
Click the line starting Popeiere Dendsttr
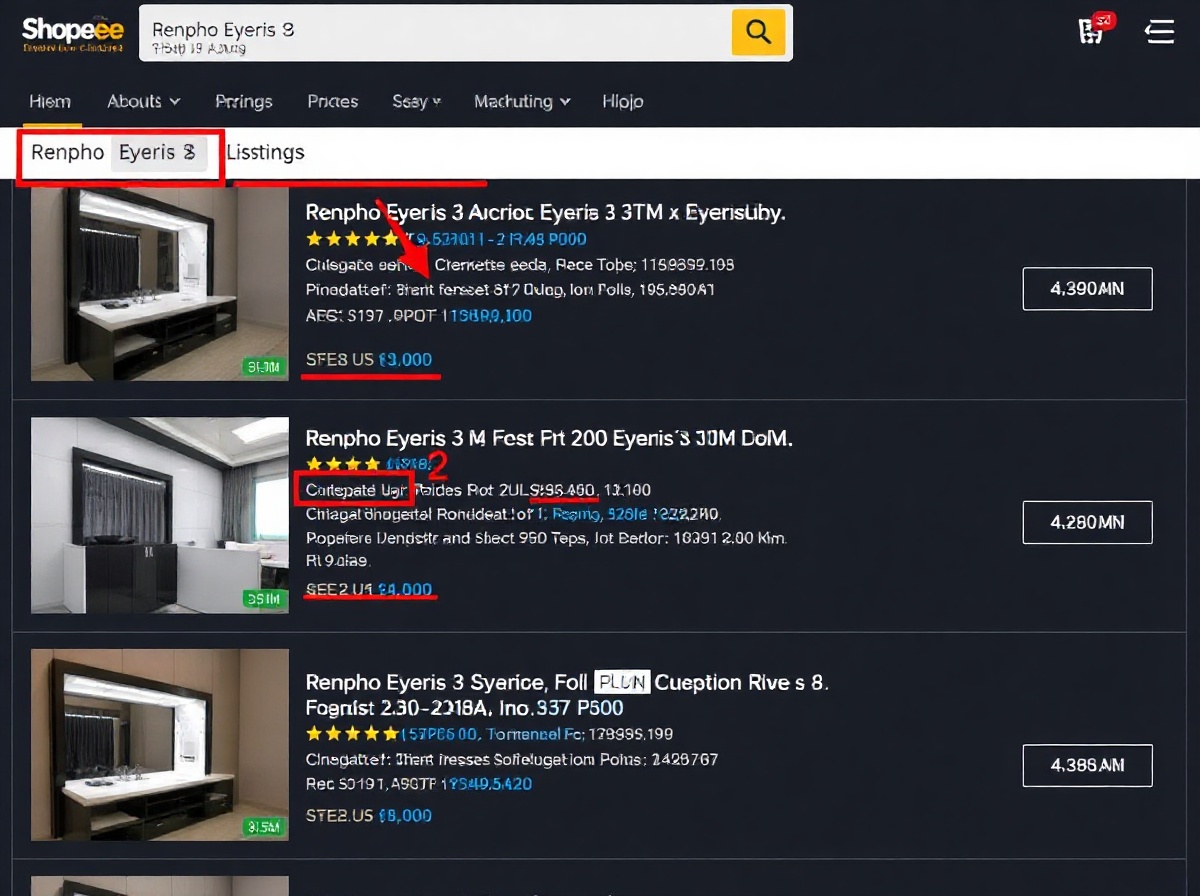(546, 538)
